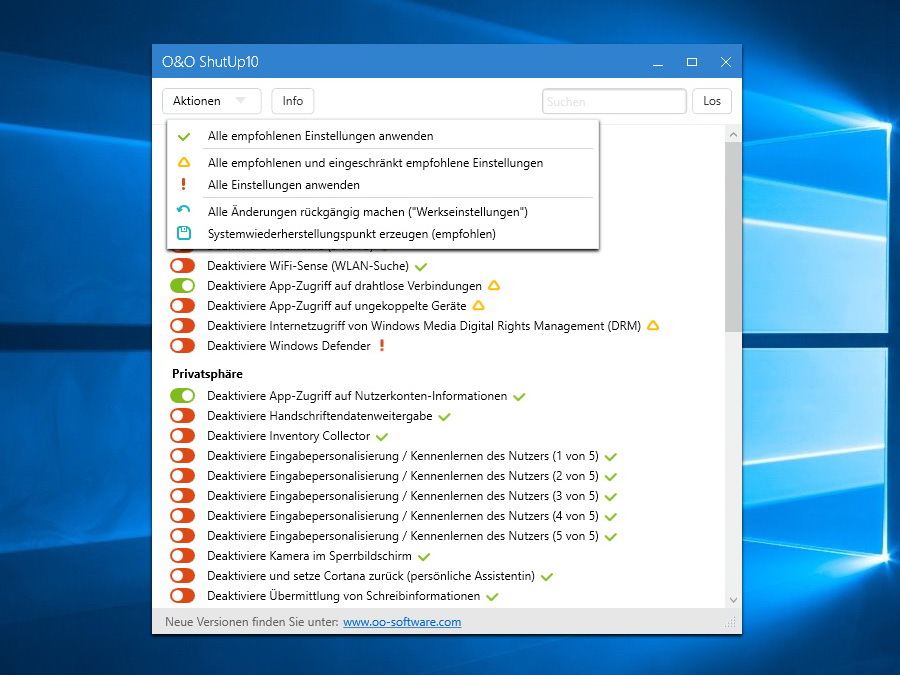This screenshot has width=900, height=675.
Task: Turn off App-Zugriff auf drahtlose Verbindungen toggle
Action: pyautogui.click(x=183, y=286)
